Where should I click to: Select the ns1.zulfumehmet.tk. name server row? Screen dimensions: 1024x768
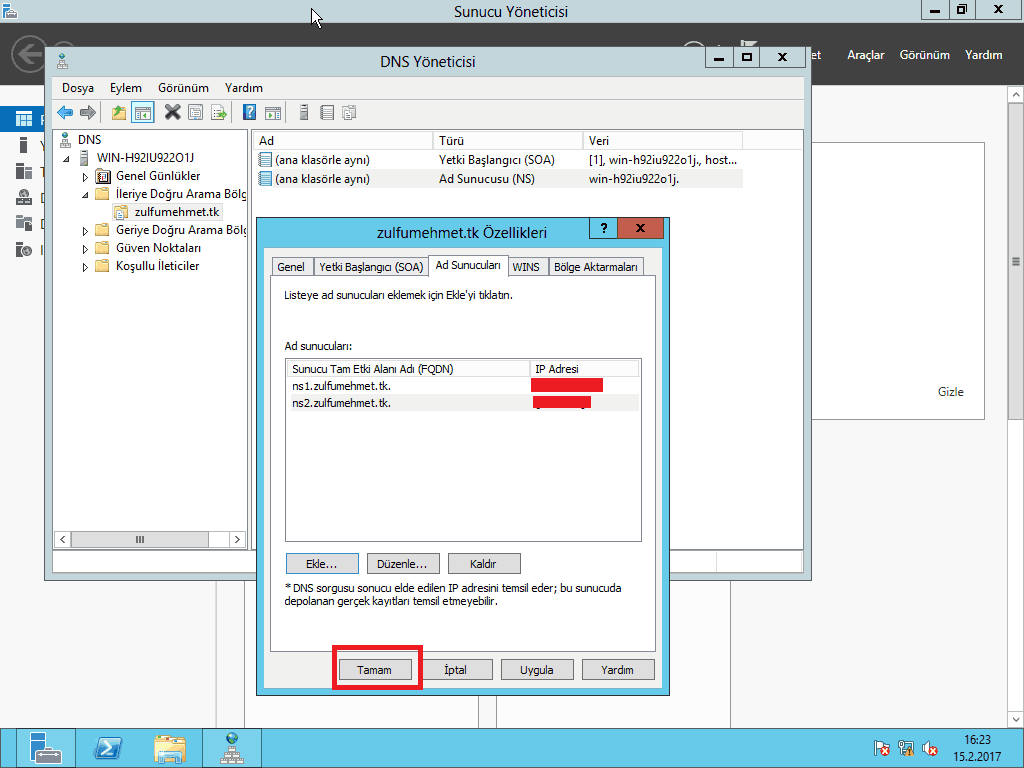[x=335, y=385]
